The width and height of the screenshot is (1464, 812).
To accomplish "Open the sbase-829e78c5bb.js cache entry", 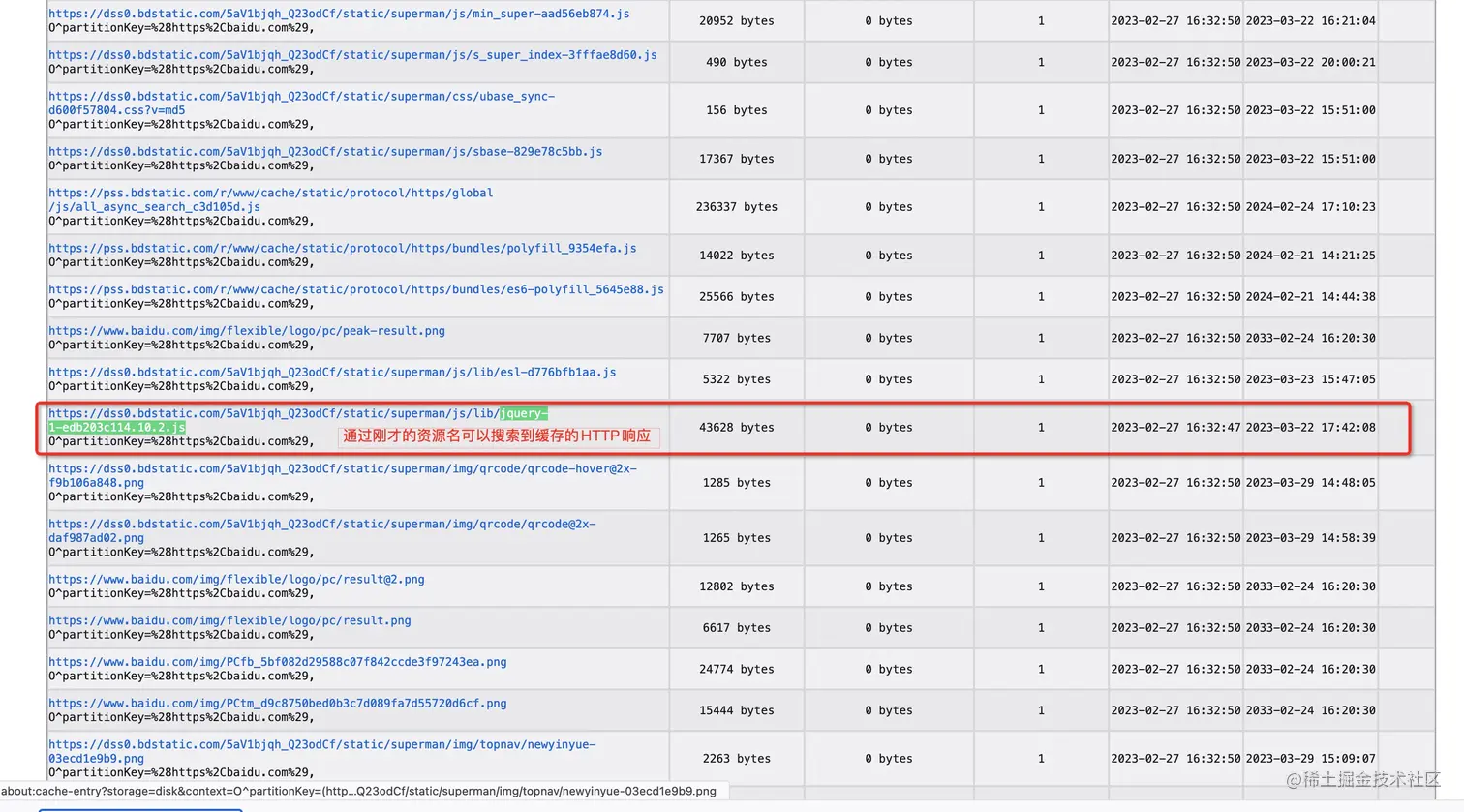I will (325, 152).
